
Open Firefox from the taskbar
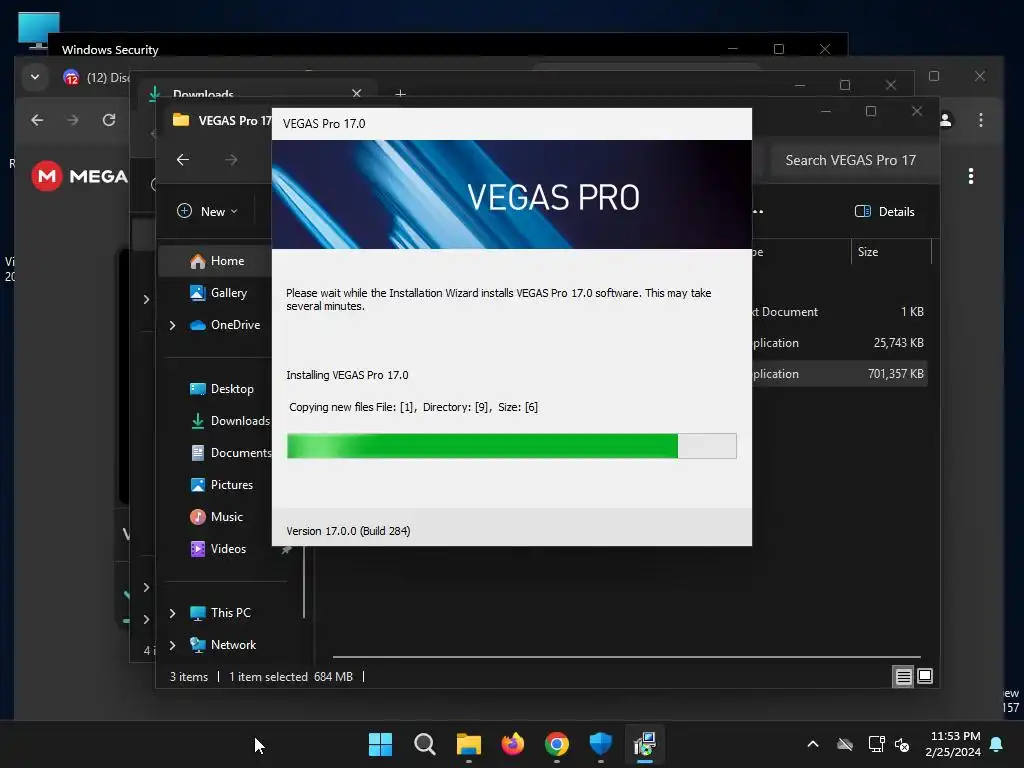pyautogui.click(x=513, y=744)
